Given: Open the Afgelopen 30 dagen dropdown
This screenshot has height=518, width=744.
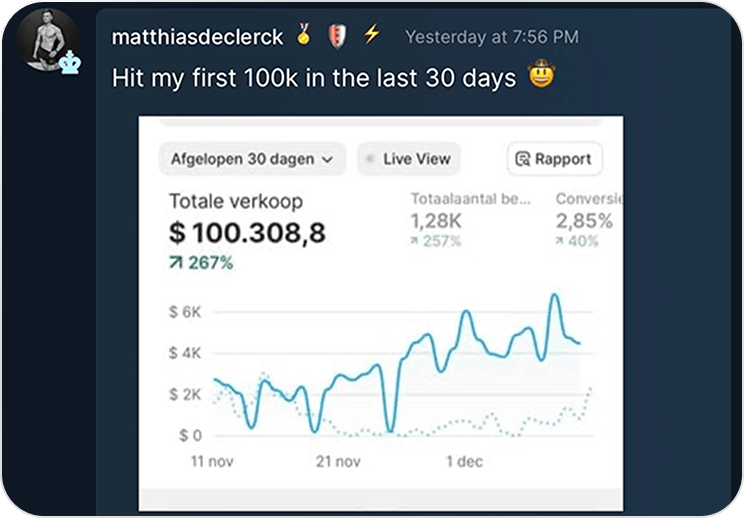Looking at the screenshot, I should (251, 159).
